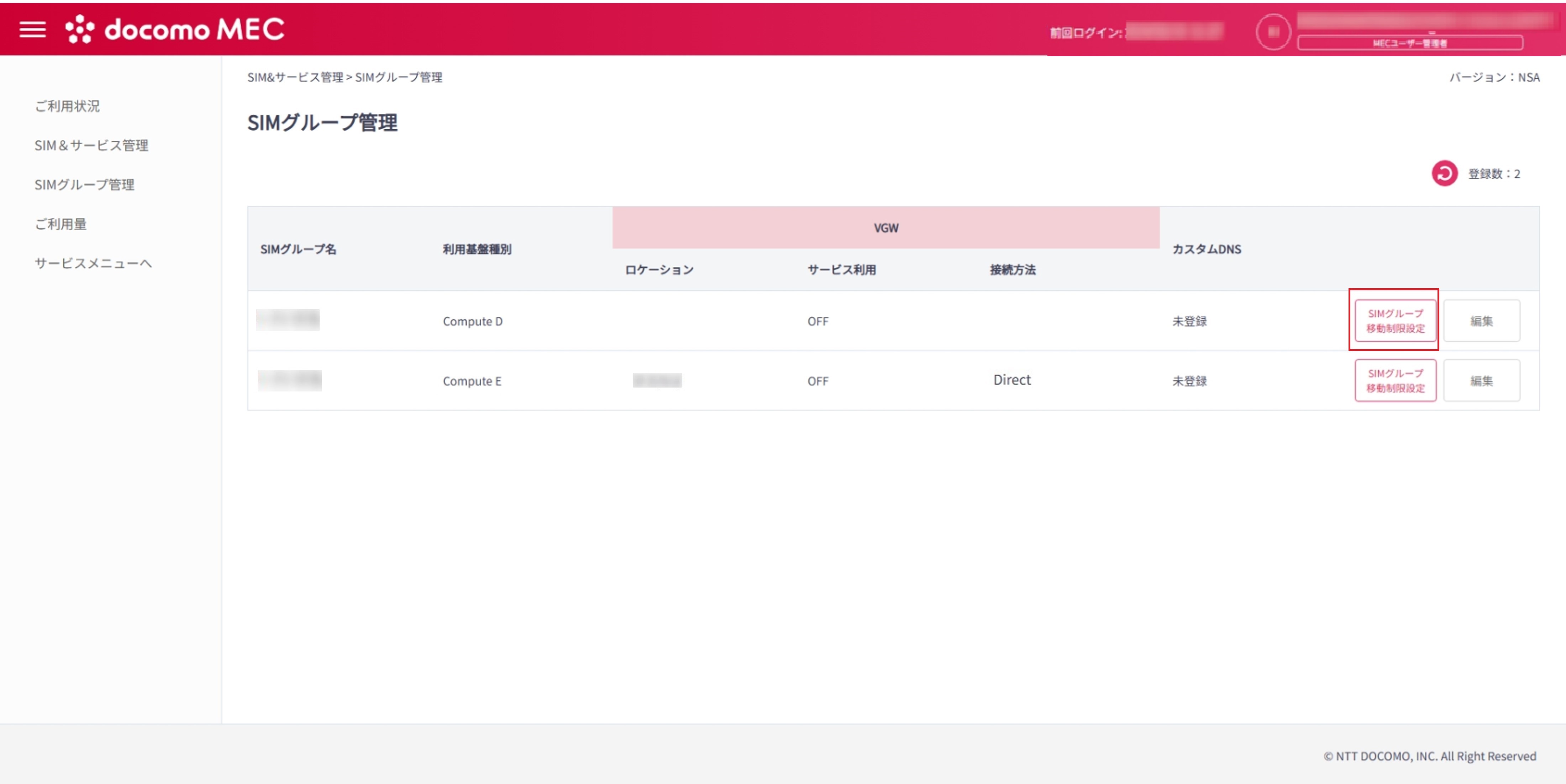Click the カスタムDNS column header
Viewport: 1566px width, 784px height.
(x=1206, y=249)
